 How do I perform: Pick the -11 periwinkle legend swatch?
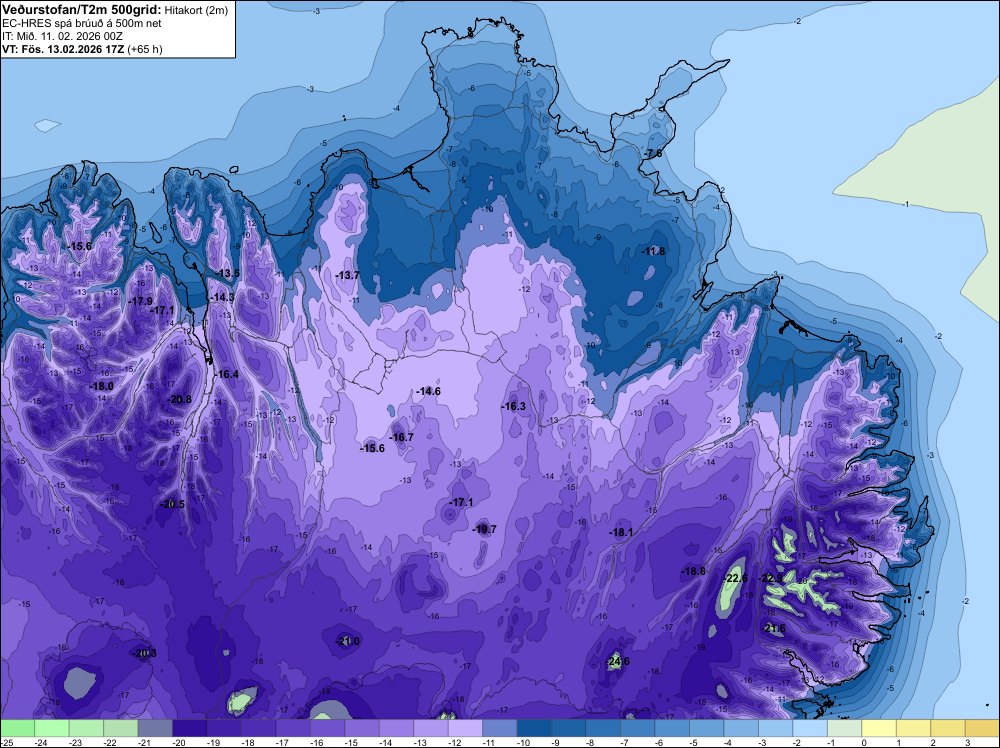pos(499,728)
